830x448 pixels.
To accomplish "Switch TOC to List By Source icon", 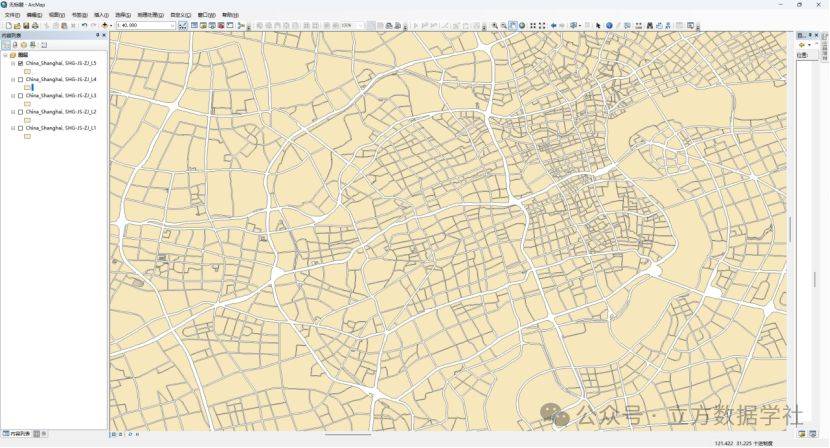I will click(x=15, y=44).
